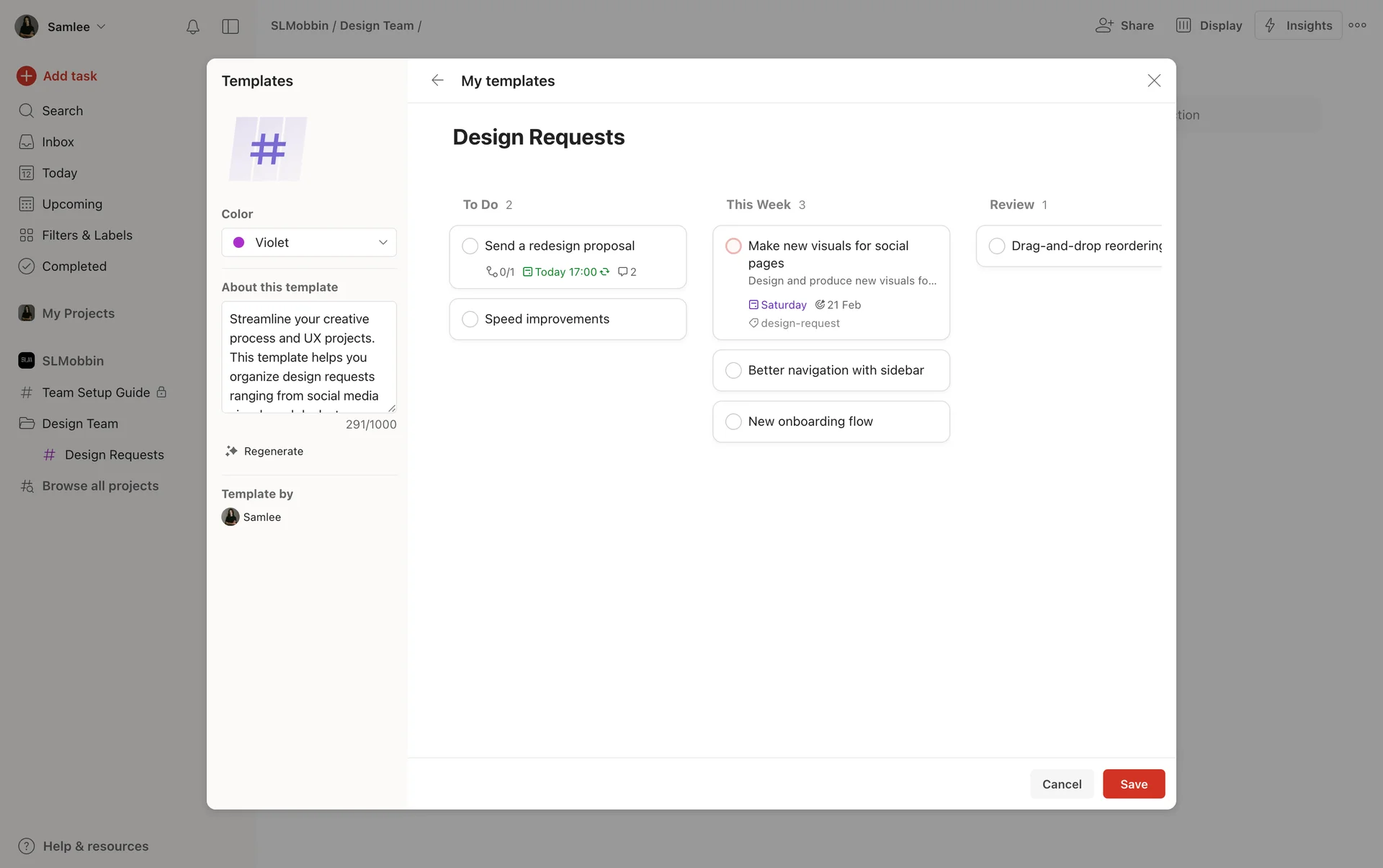Viewport: 1383px width, 868px height.
Task: Open the Violet color dropdown
Action: (x=309, y=243)
